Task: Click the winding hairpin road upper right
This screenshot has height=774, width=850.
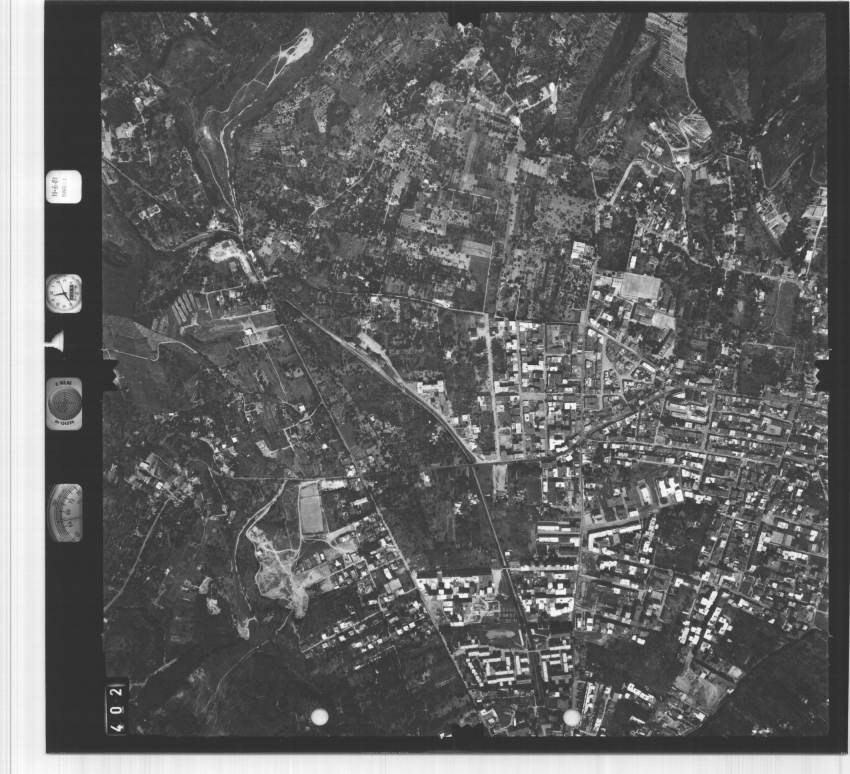Action: coord(690,130)
